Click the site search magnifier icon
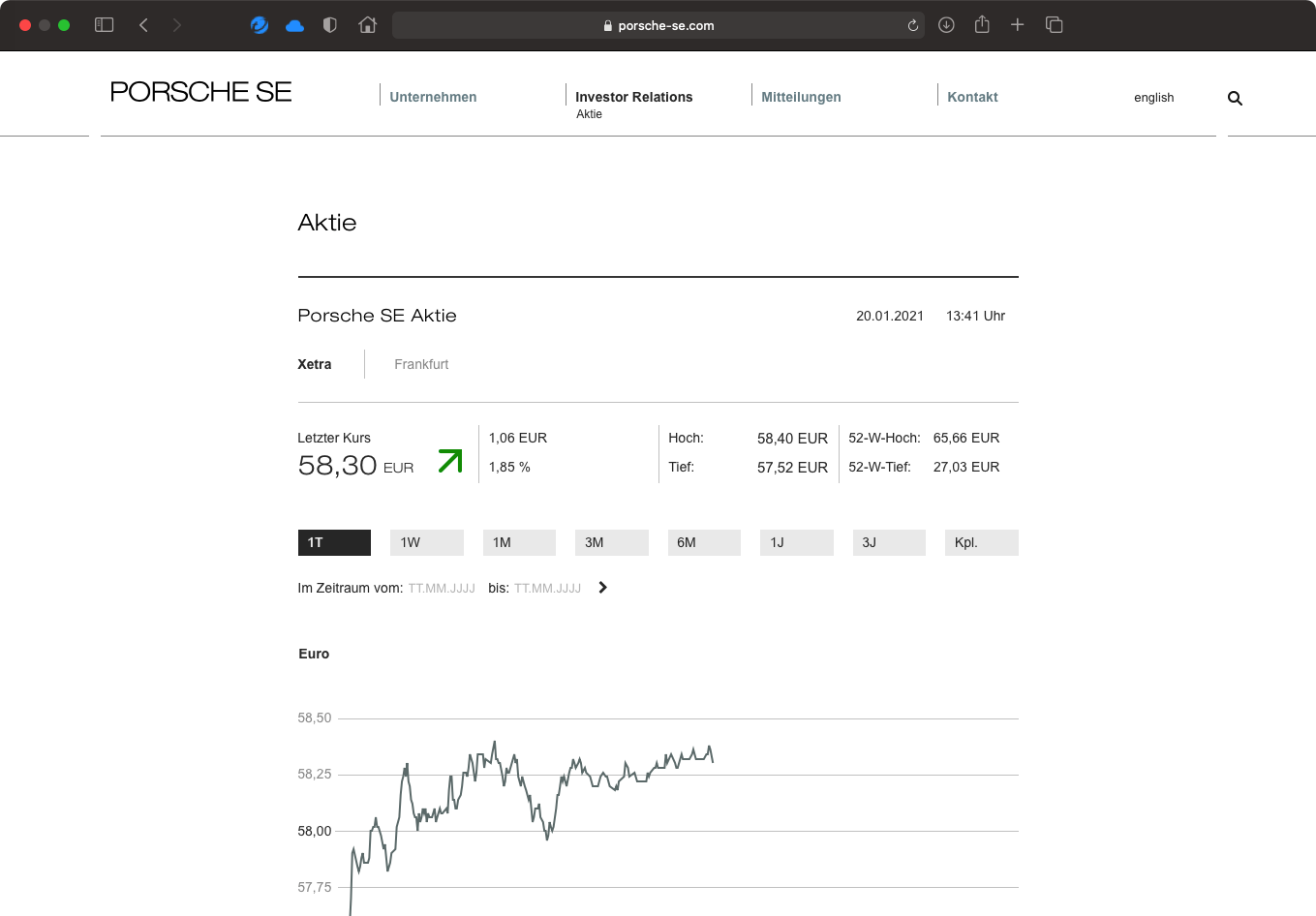1316x916 pixels. tap(1235, 98)
